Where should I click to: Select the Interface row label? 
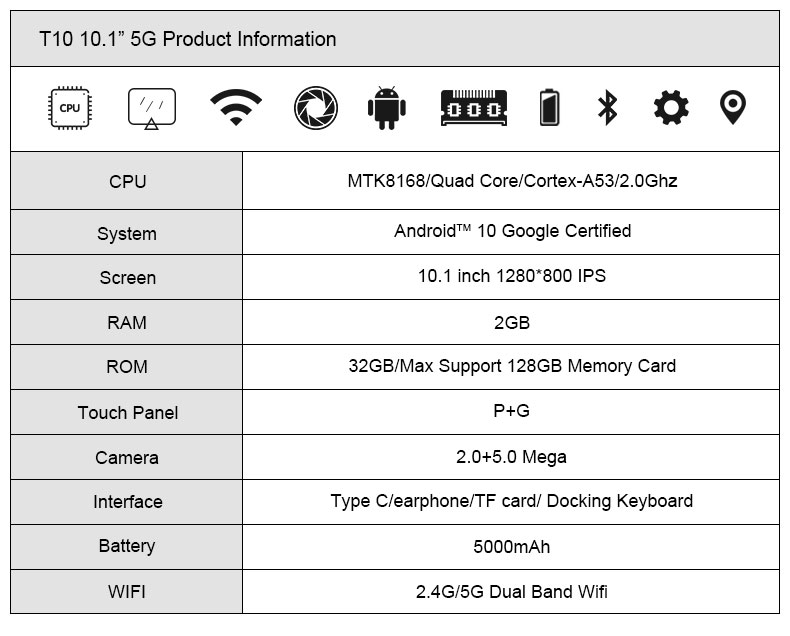tap(128, 502)
